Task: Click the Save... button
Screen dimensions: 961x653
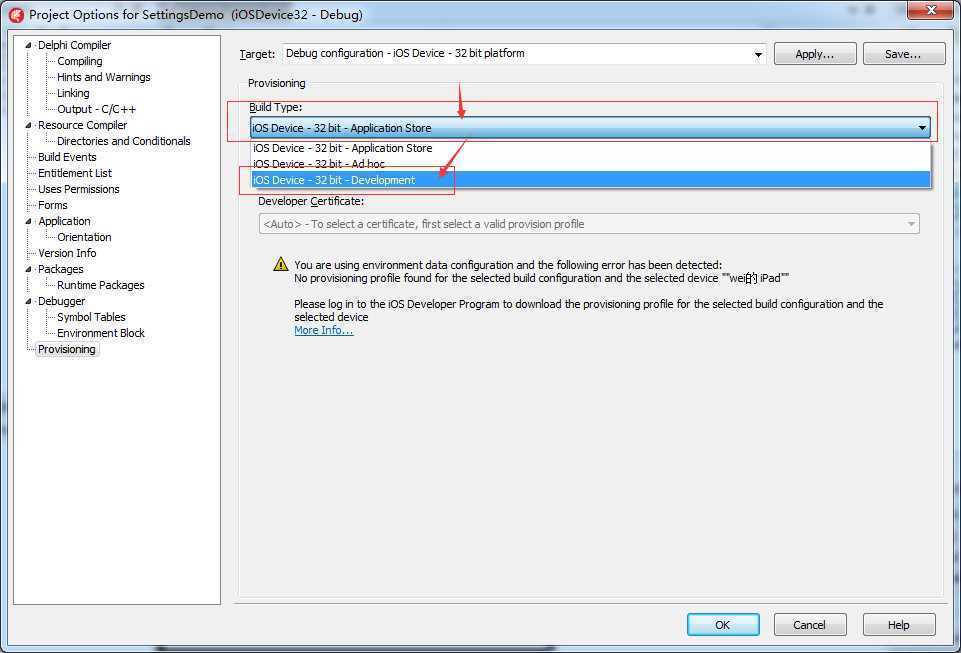Action: click(x=903, y=54)
